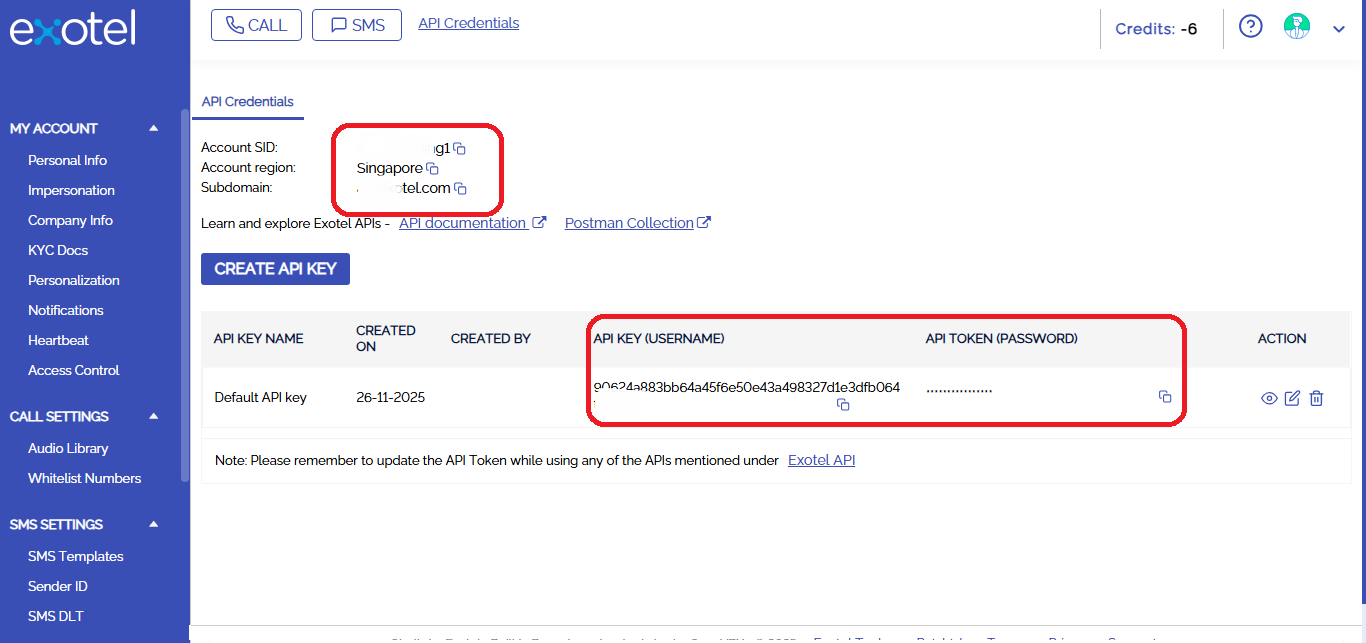The width and height of the screenshot is (1366, 643).
Task: Open Impersonation in sidebar
Action: point(71,190)
